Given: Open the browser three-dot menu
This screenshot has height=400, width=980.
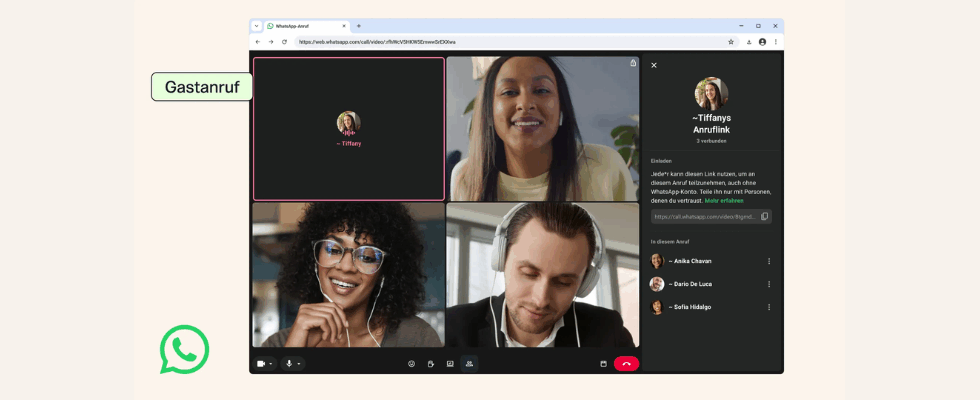Looking at the screenshot, I should pos(776,42).
